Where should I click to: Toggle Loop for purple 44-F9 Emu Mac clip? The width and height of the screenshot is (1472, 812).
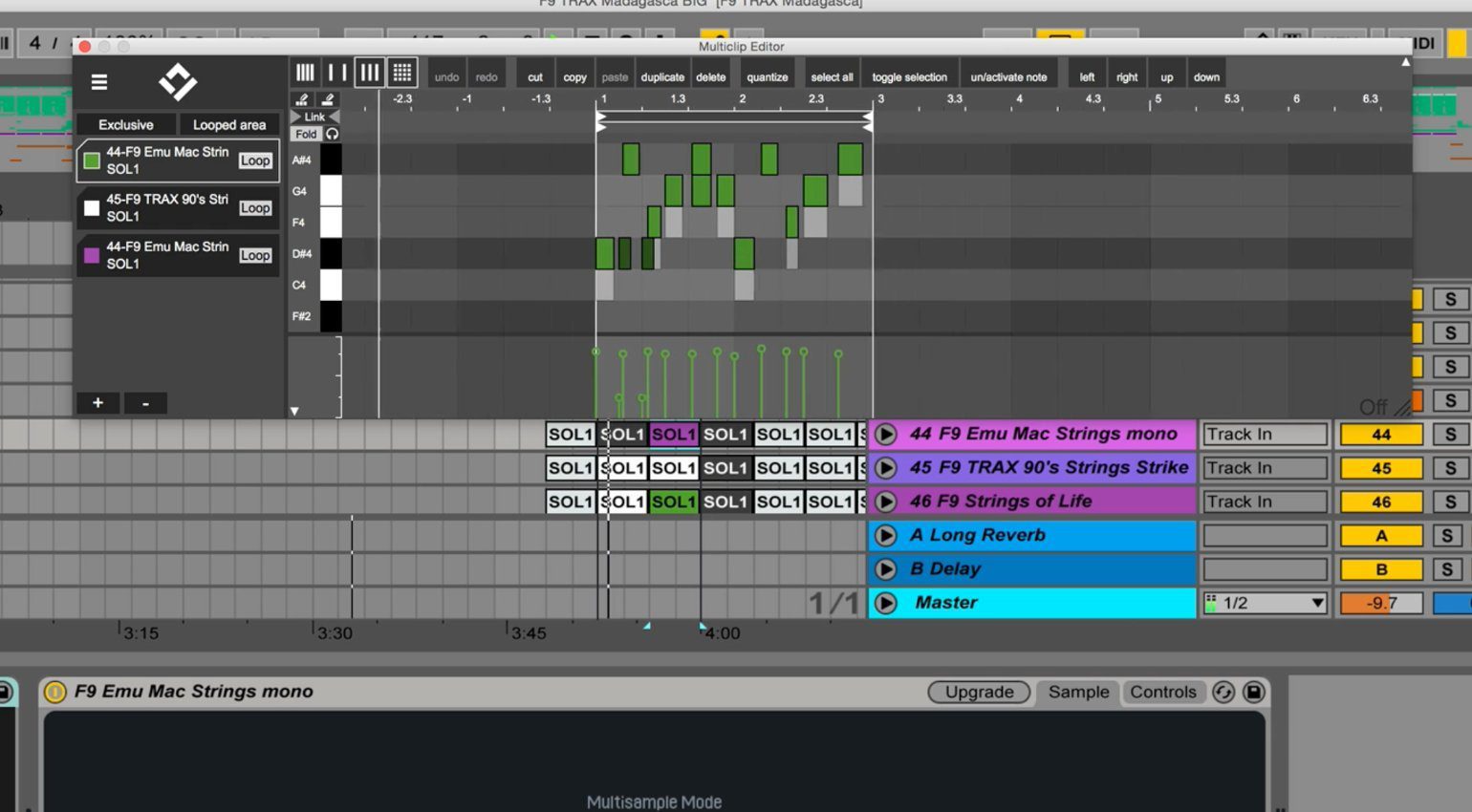click(x=255, y=255)
